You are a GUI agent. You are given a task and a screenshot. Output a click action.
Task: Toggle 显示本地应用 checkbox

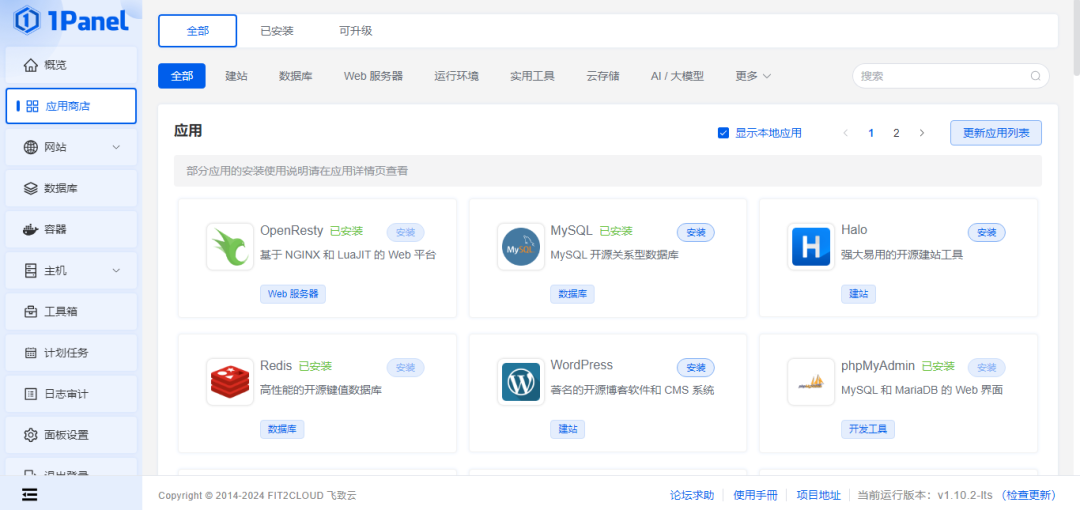click(x=723, y=133)
